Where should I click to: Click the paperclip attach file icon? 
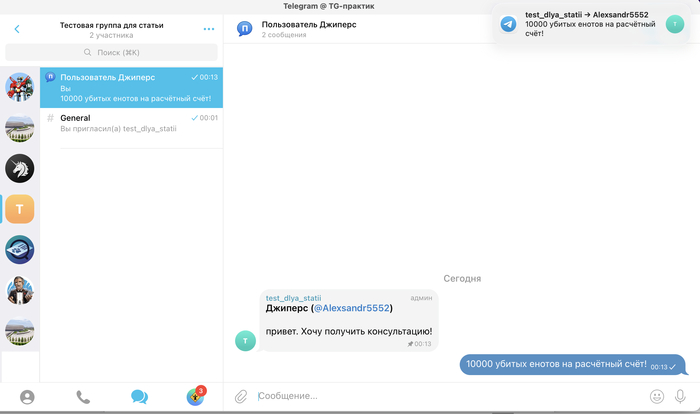click(x=241, y=396)
